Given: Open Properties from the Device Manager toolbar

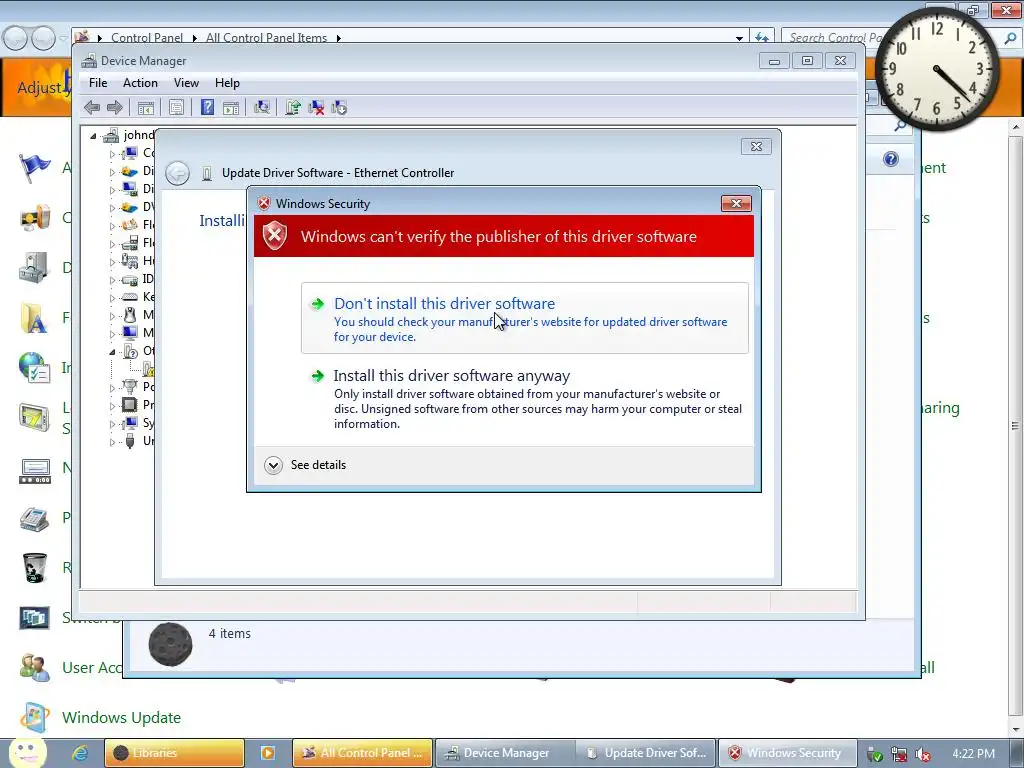Looking at the screenshot, I should [x=176, y=108].
